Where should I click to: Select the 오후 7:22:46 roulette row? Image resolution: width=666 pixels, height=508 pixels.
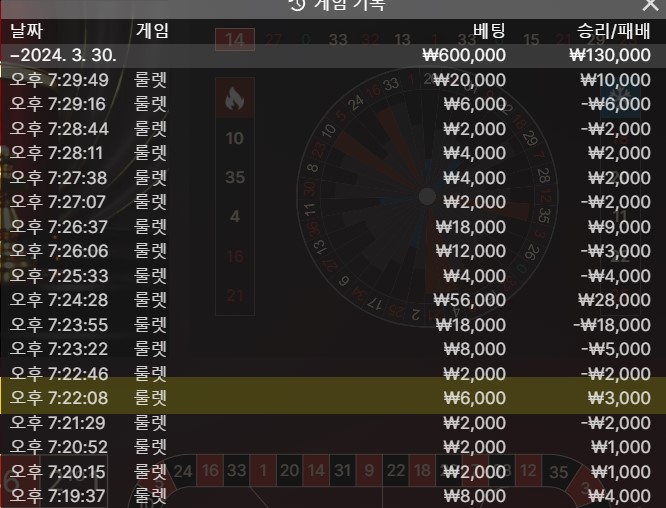click(x=333, y=373)
